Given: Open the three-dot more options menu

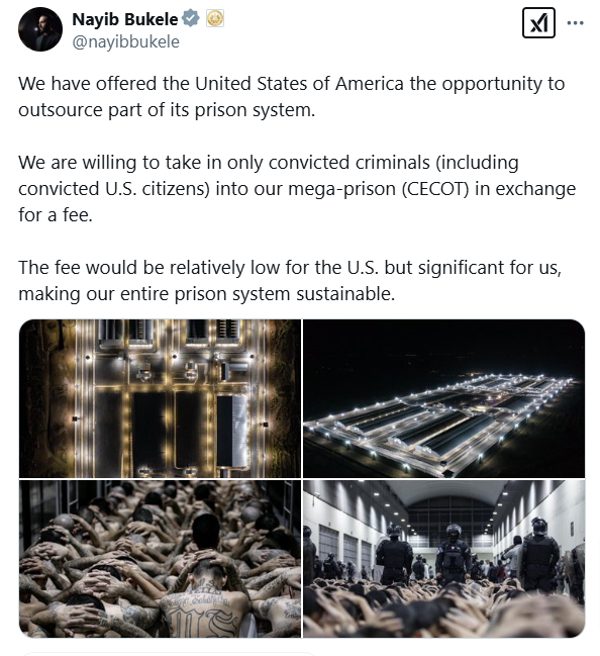Looking at the screenshot, I should 575,23.
